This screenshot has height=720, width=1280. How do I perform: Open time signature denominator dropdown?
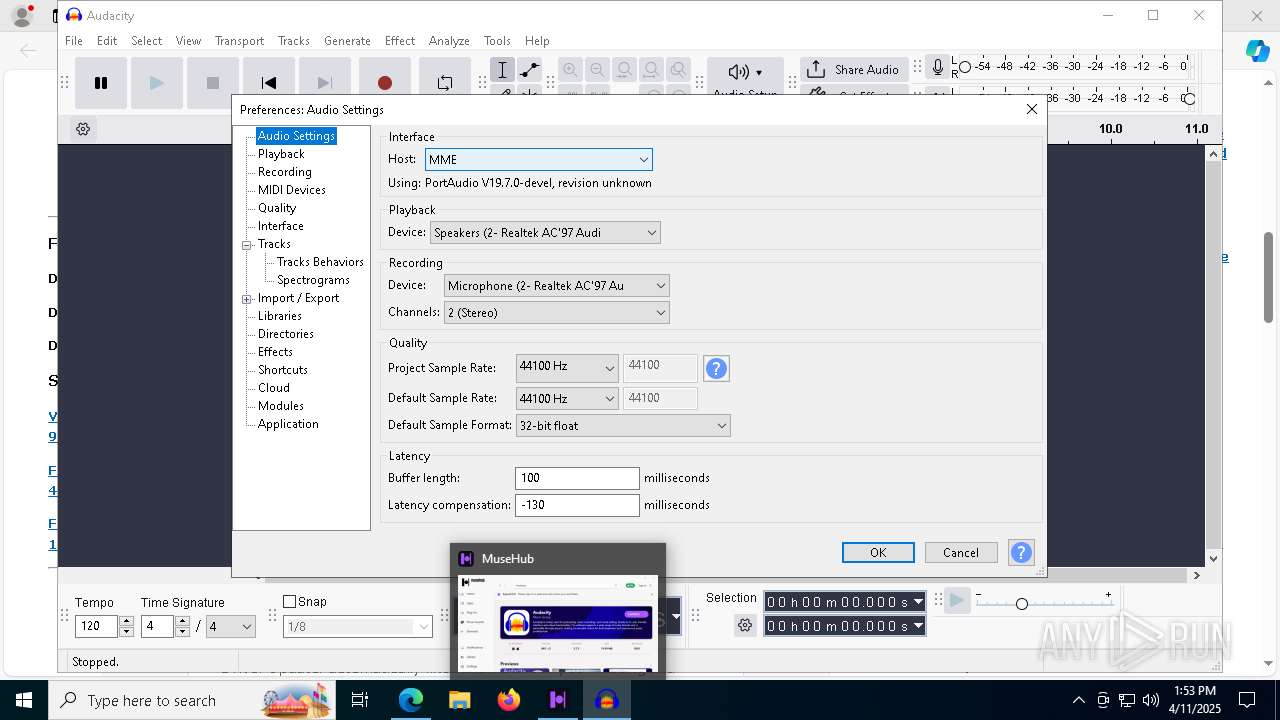tap(230, 626)
